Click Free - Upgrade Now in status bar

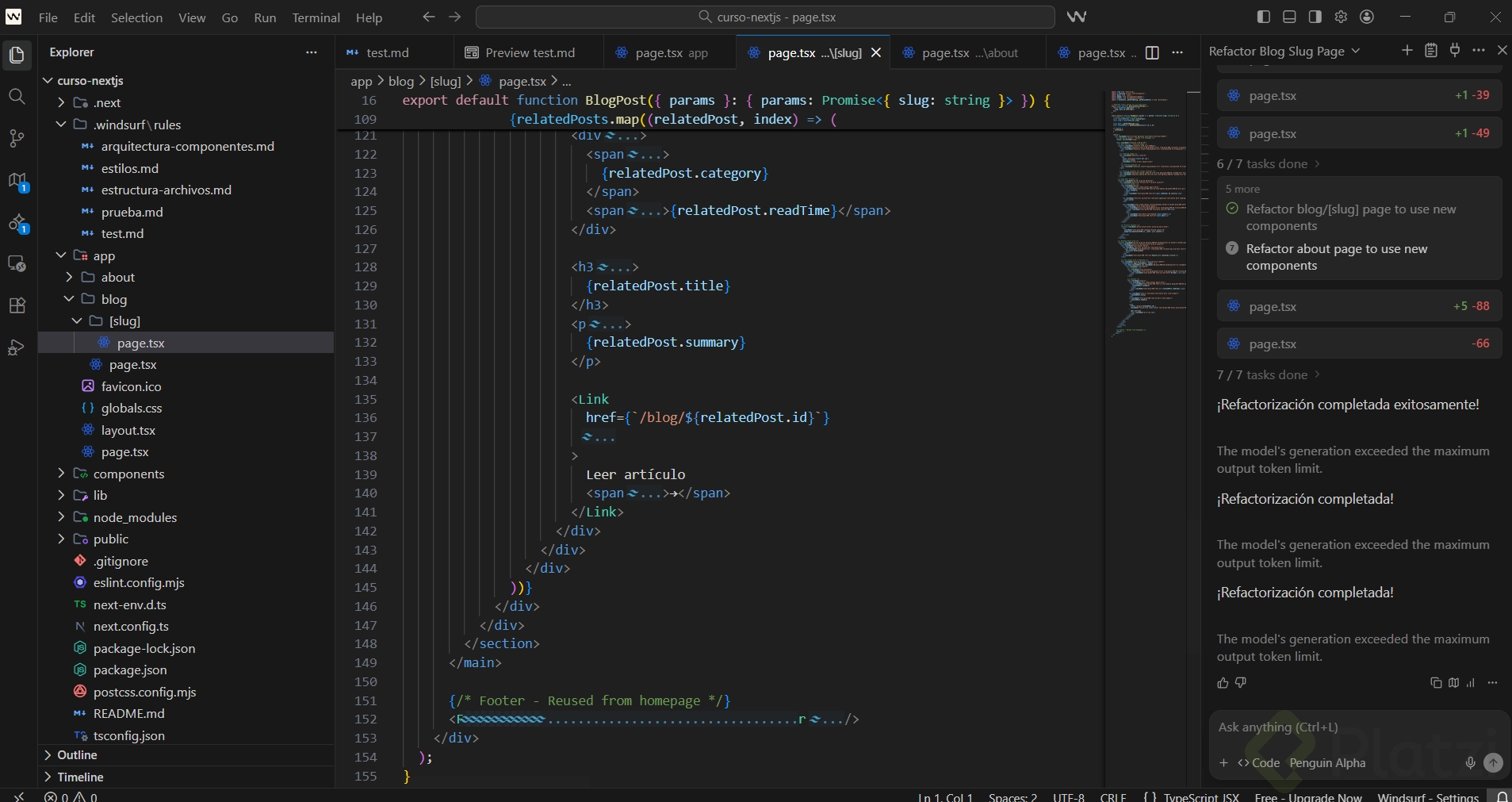(x=1307, y=796)
